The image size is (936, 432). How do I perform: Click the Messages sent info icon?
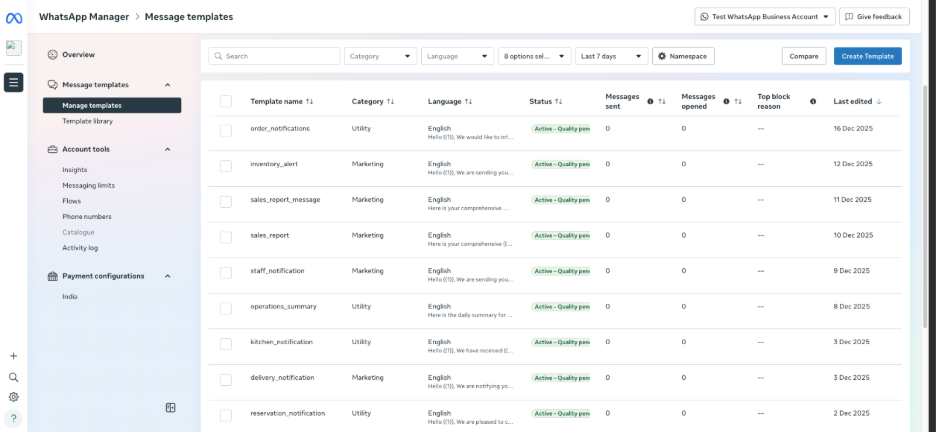[x=651, y=101]
